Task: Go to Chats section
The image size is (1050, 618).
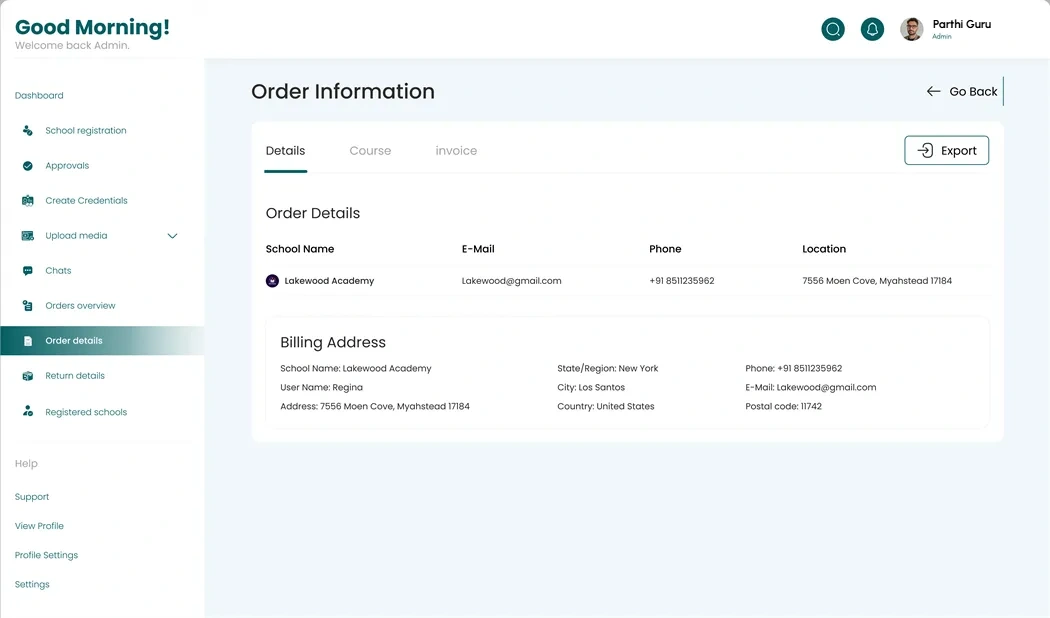Action: coord(58,271)
